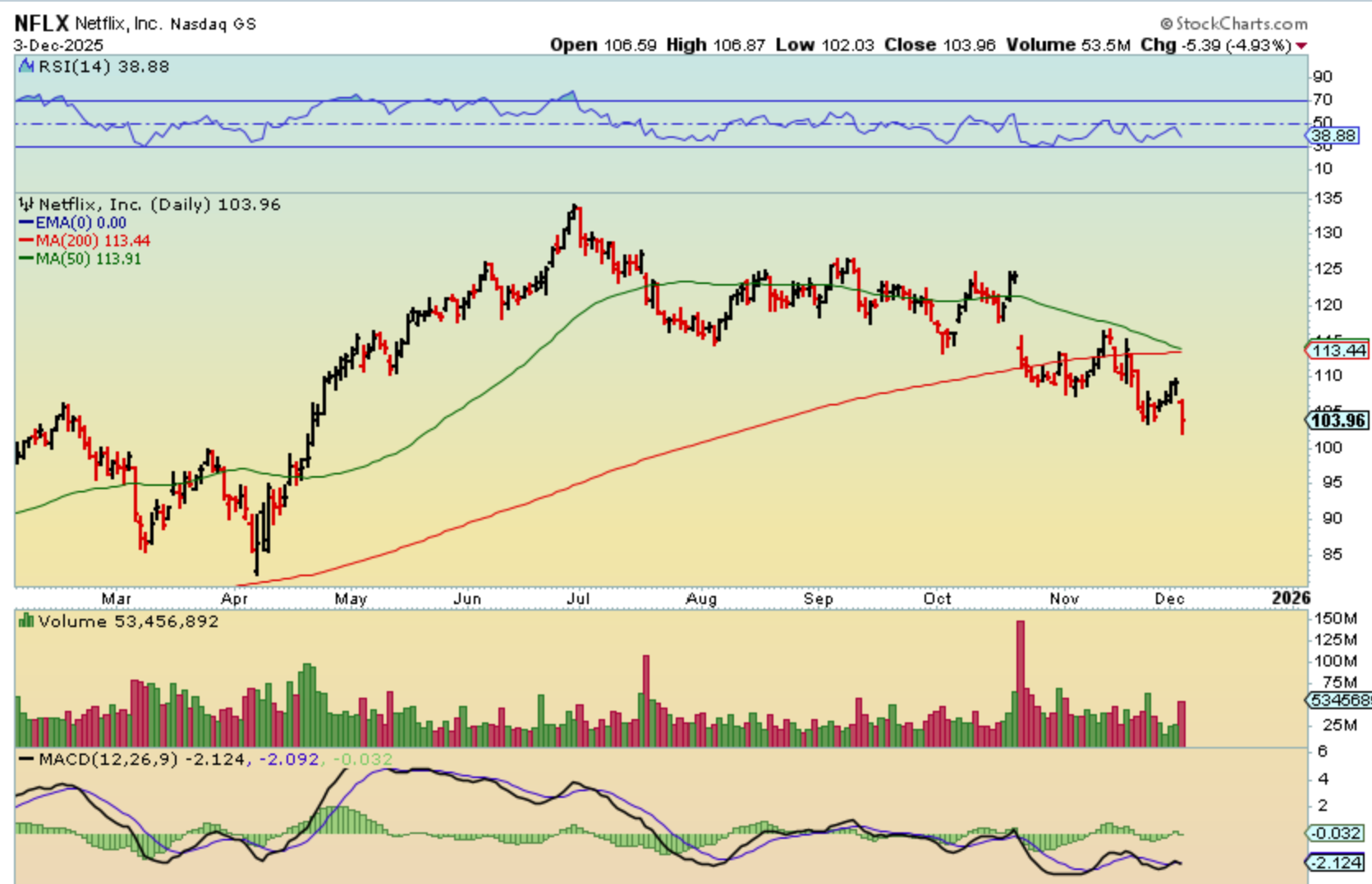Click the EMA(0) 0.00 legend text

click(81, 223)
